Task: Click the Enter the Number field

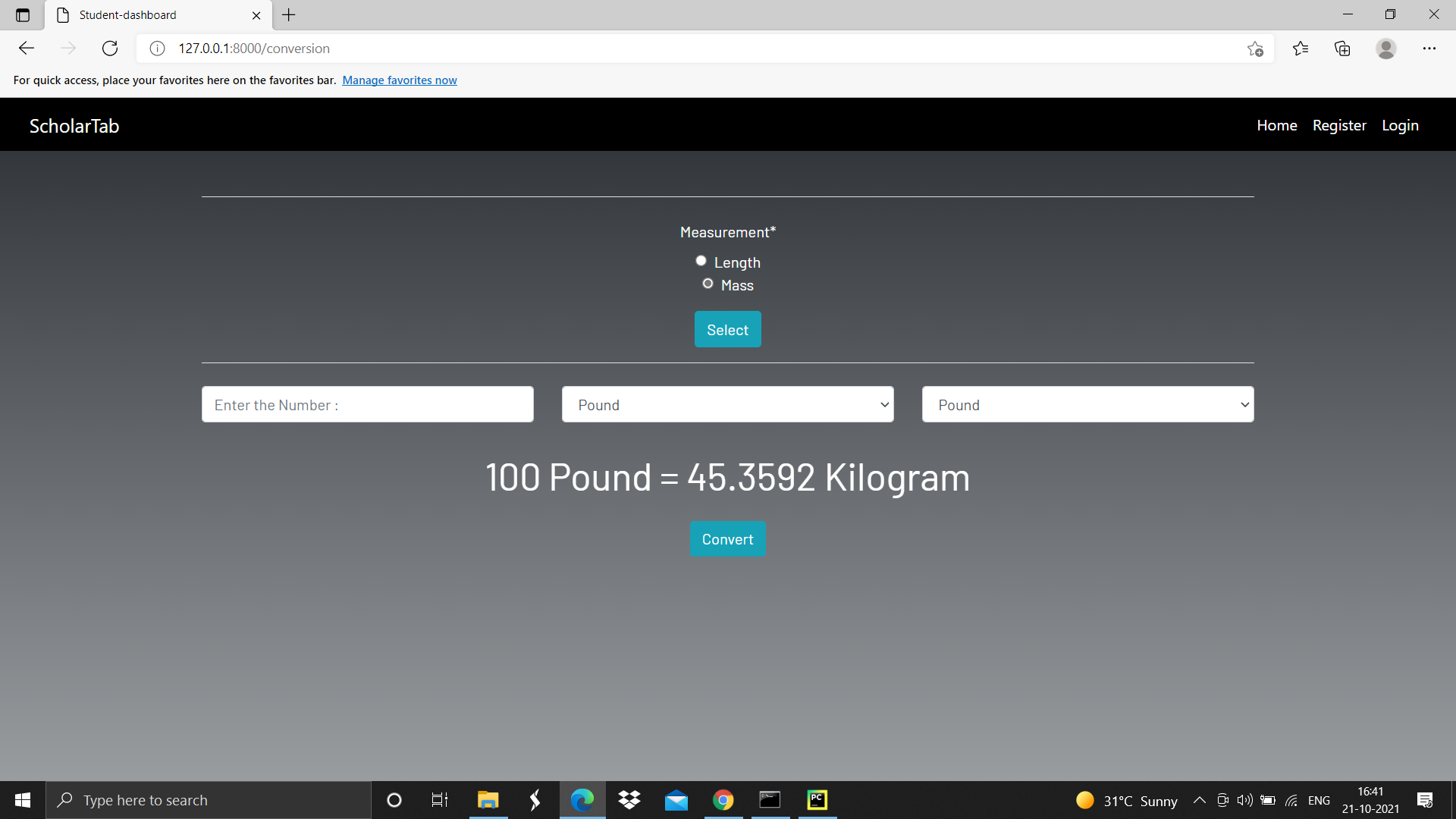Action: click(367, 405)
